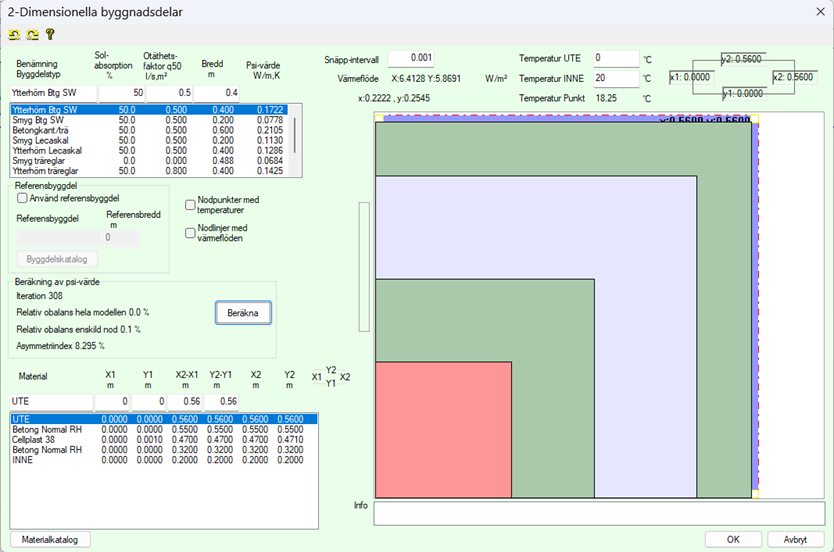Click the undo arrow toolbar icon
834x552 pixels.
[x=14, y=34]
